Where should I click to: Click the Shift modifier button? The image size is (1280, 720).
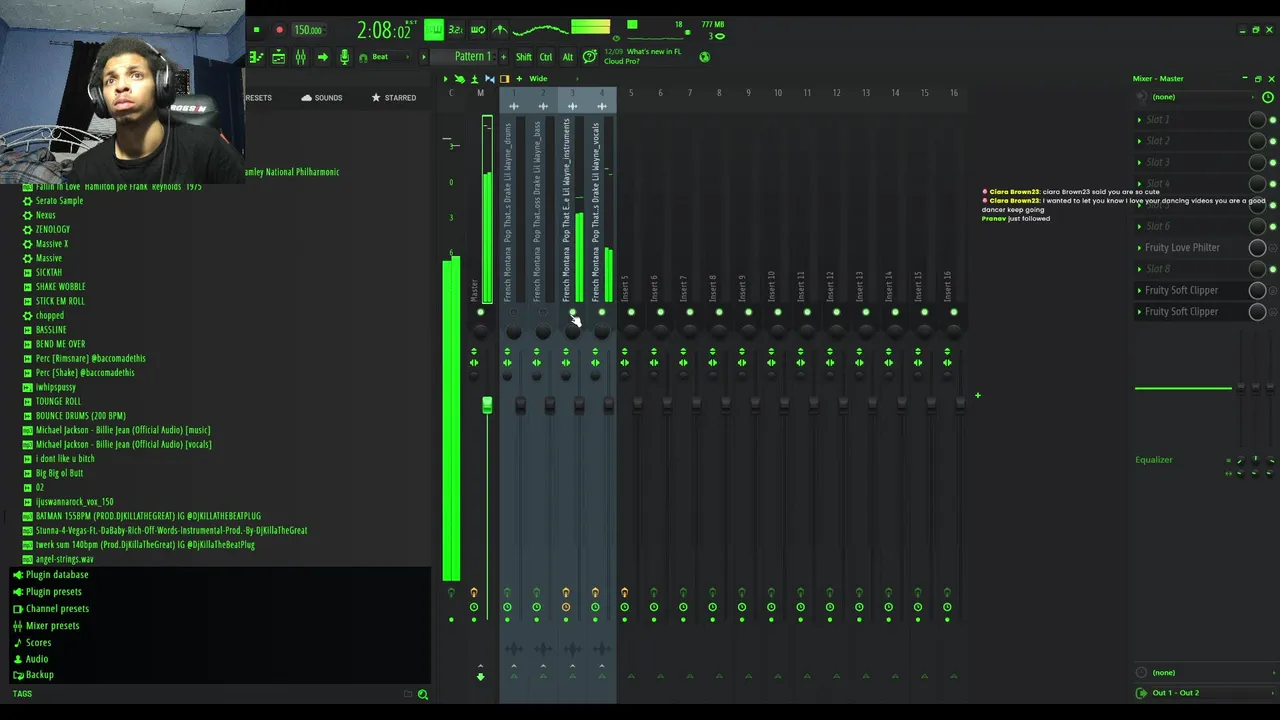(524, 57)
